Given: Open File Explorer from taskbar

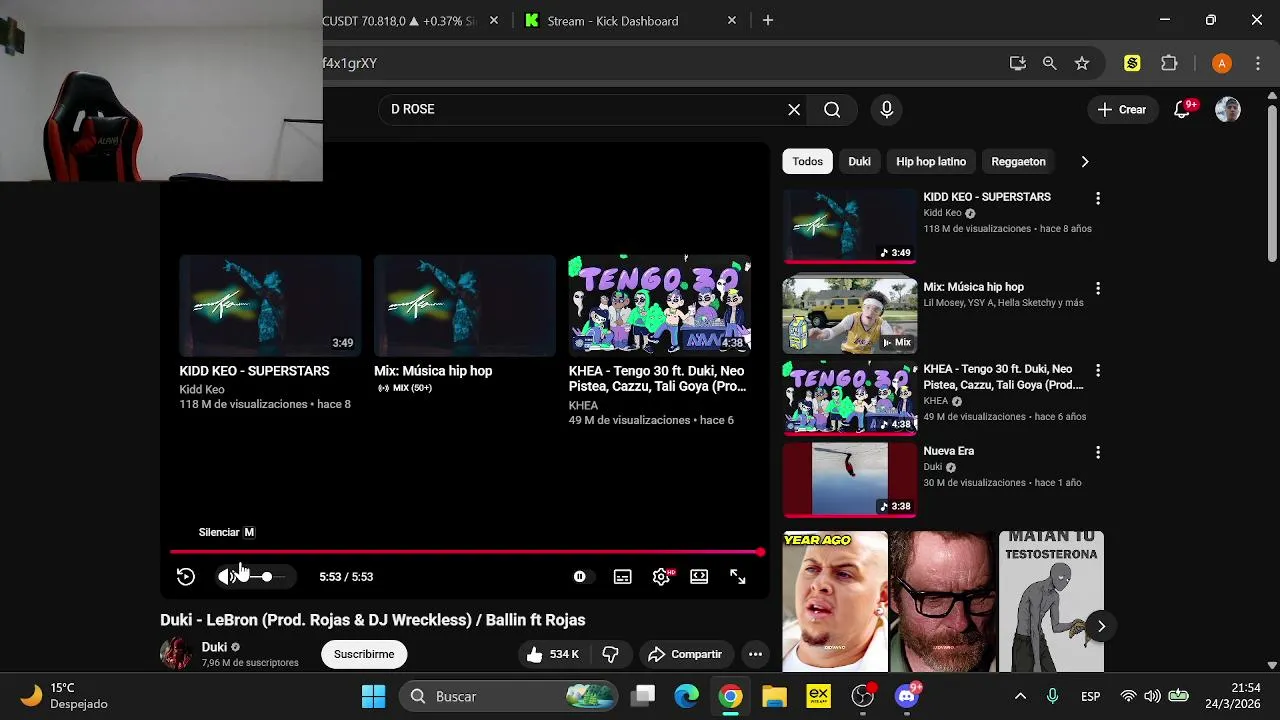Looking at the screenshot, I should (x=774, y=697).
